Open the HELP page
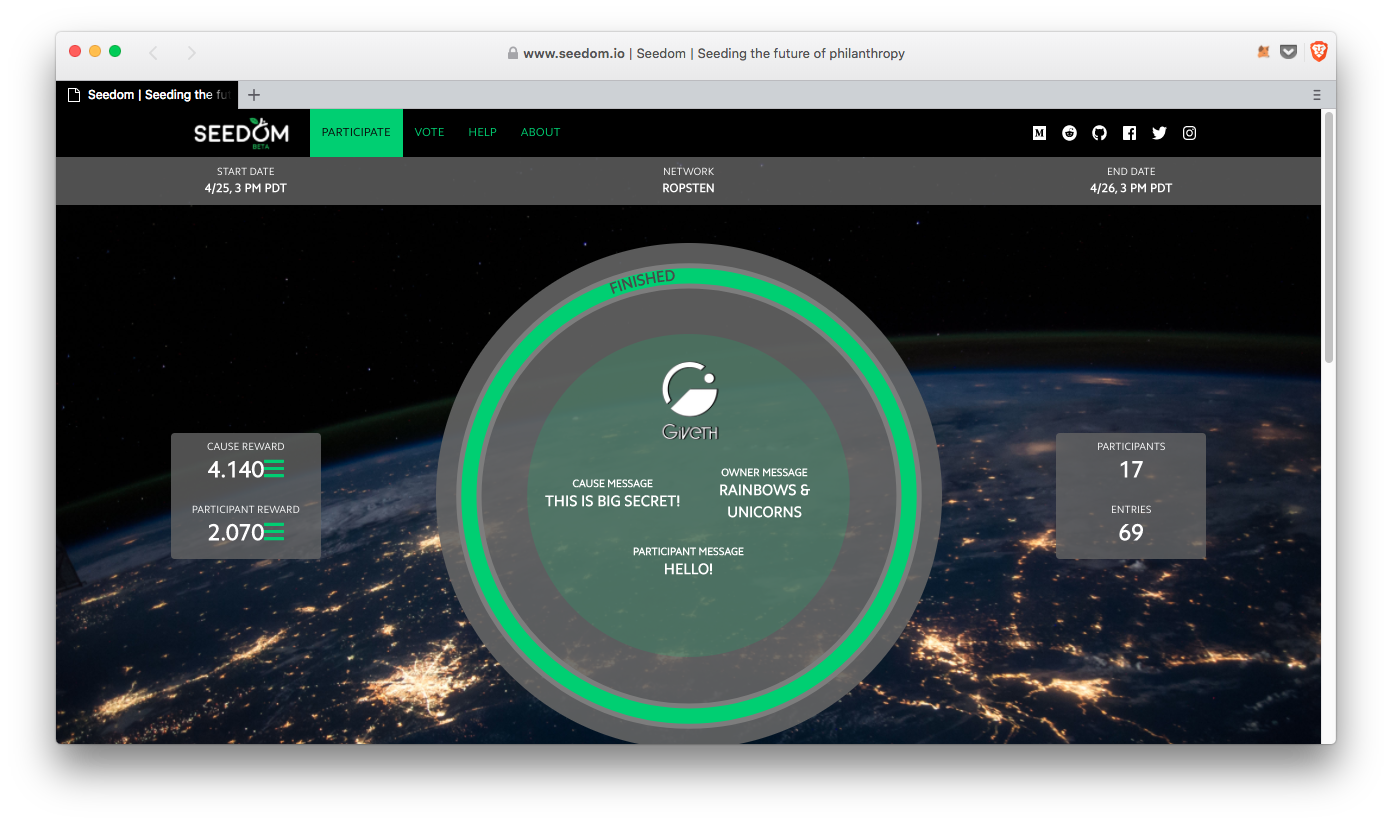The width and height of the screenshot is (1392, 824). click(482, 132)
